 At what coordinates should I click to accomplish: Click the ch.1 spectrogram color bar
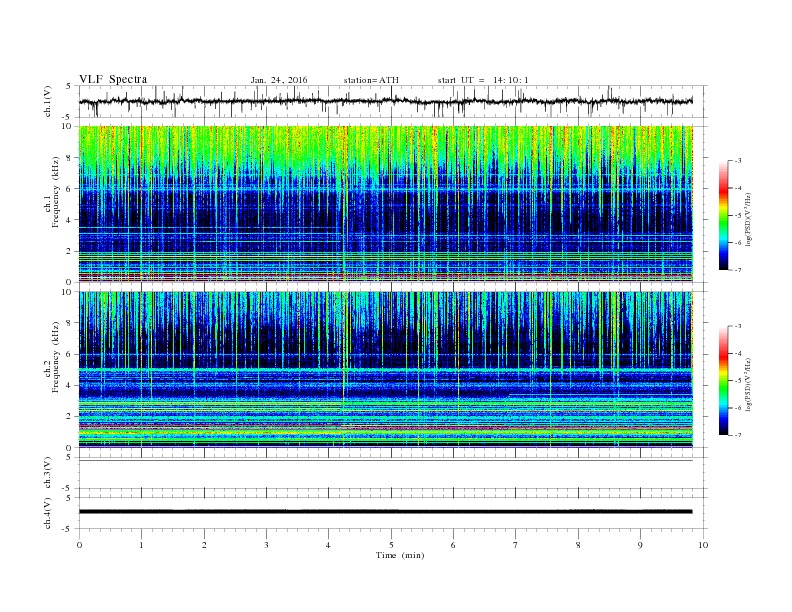tap(723, 215)
